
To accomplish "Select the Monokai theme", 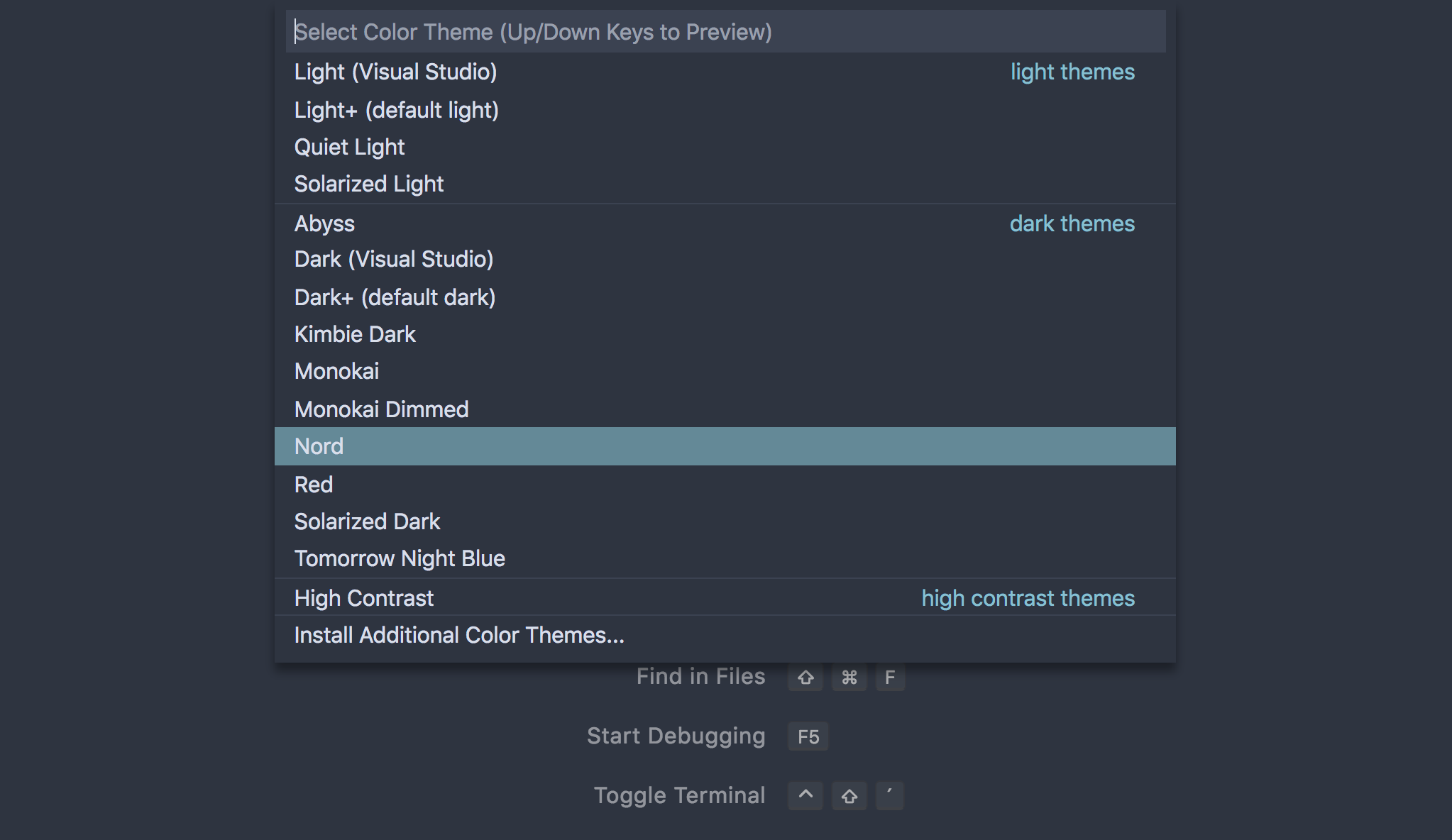I will click(725, 371).
